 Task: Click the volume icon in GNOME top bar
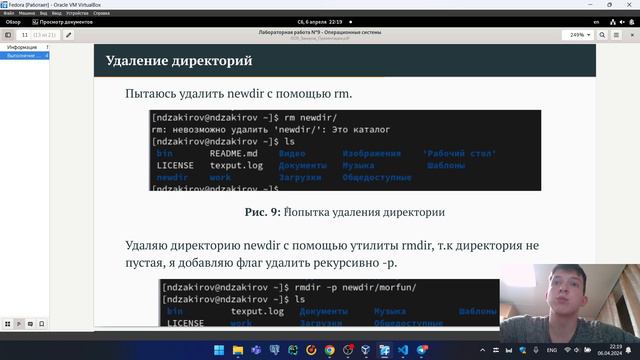tap(622, 22)
